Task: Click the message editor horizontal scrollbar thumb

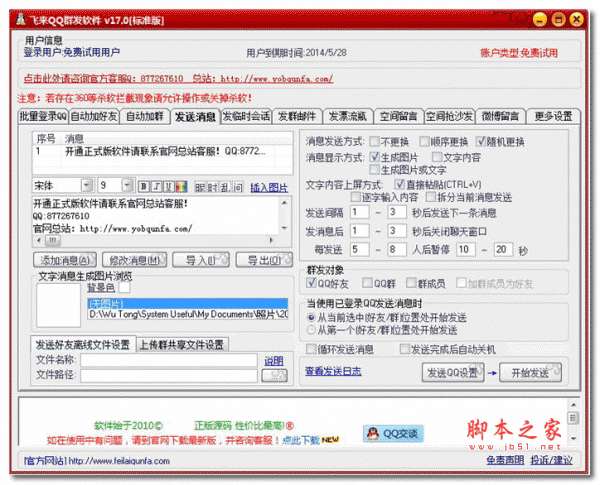Action: click(x=52, y=240)
